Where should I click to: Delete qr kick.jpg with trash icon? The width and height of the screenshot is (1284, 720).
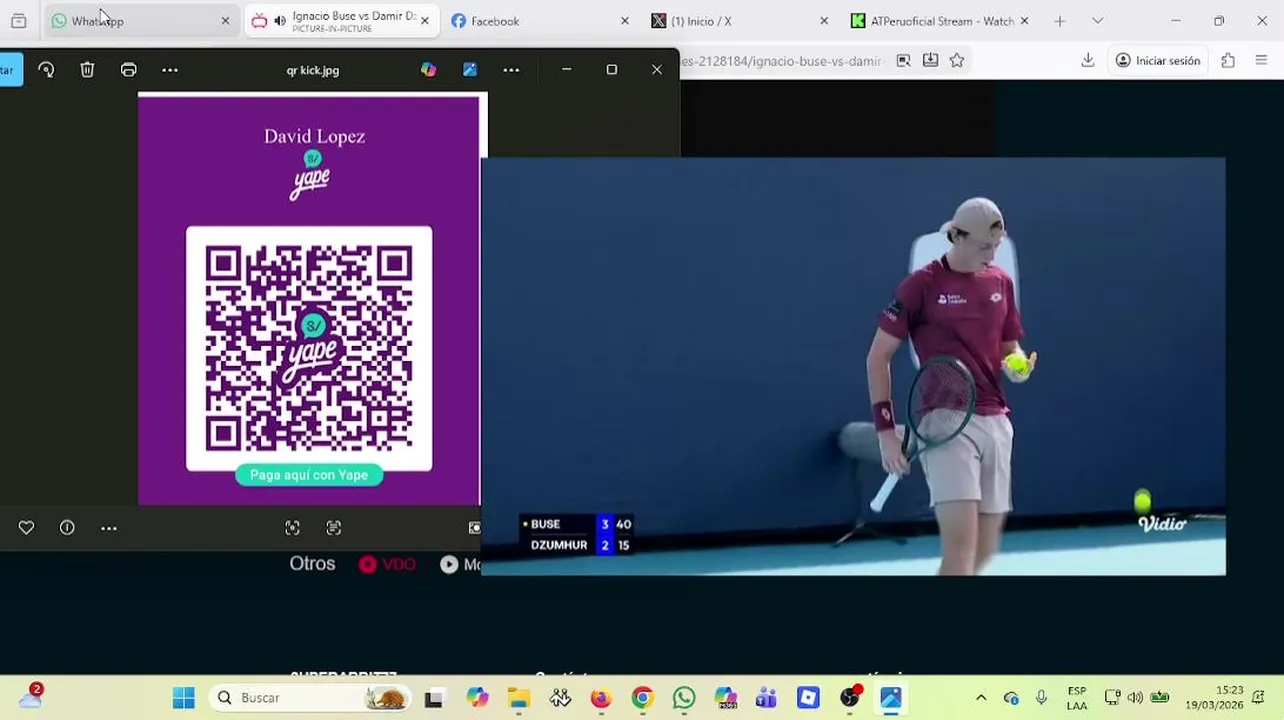tap(87, 69)
